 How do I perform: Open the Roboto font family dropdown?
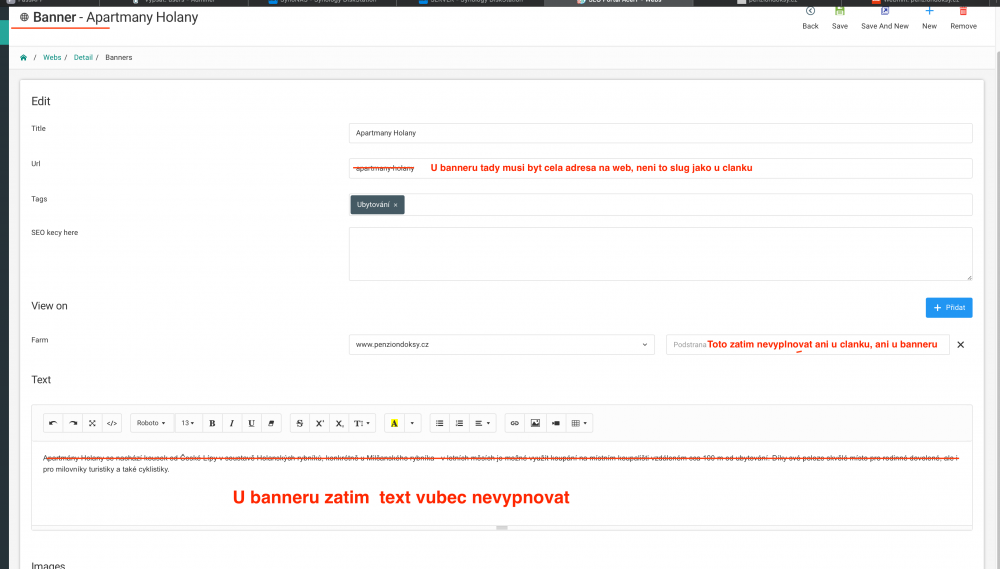coord(151,423)
